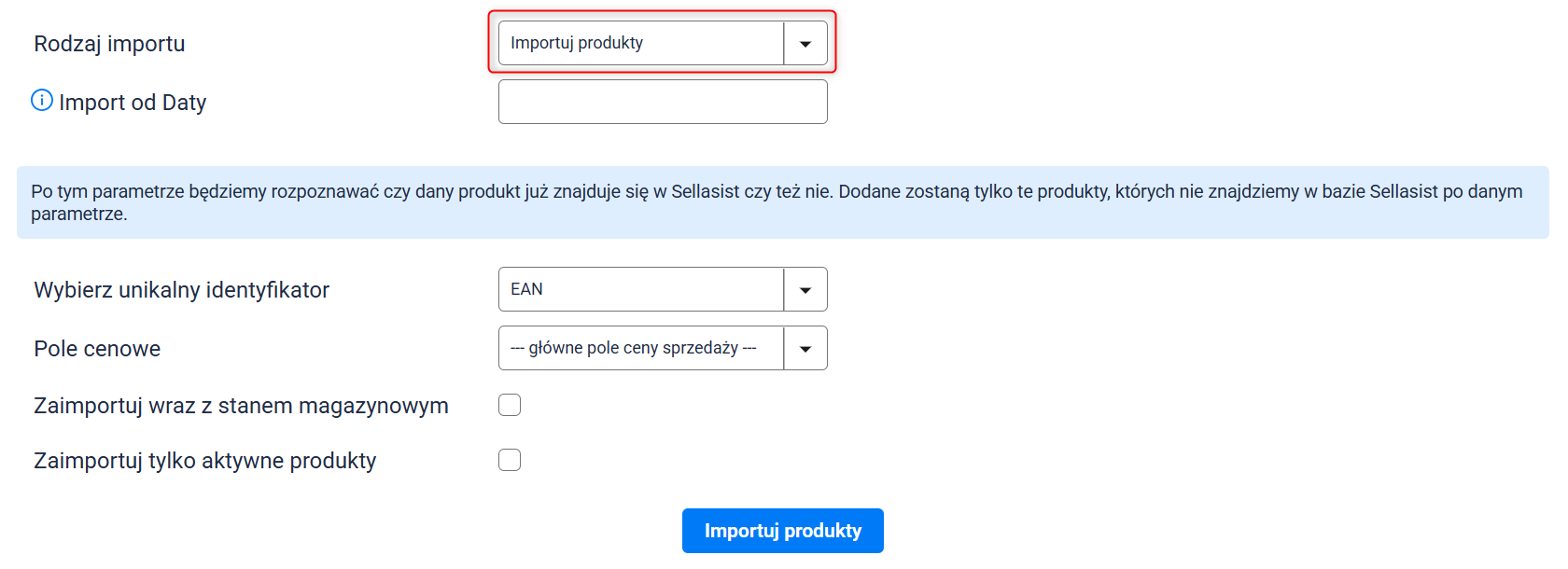The height and width of the screenshot is (569, 1568).
Task: Open the Pole cenowe dropdown arrow
Action: coord(805,349)
